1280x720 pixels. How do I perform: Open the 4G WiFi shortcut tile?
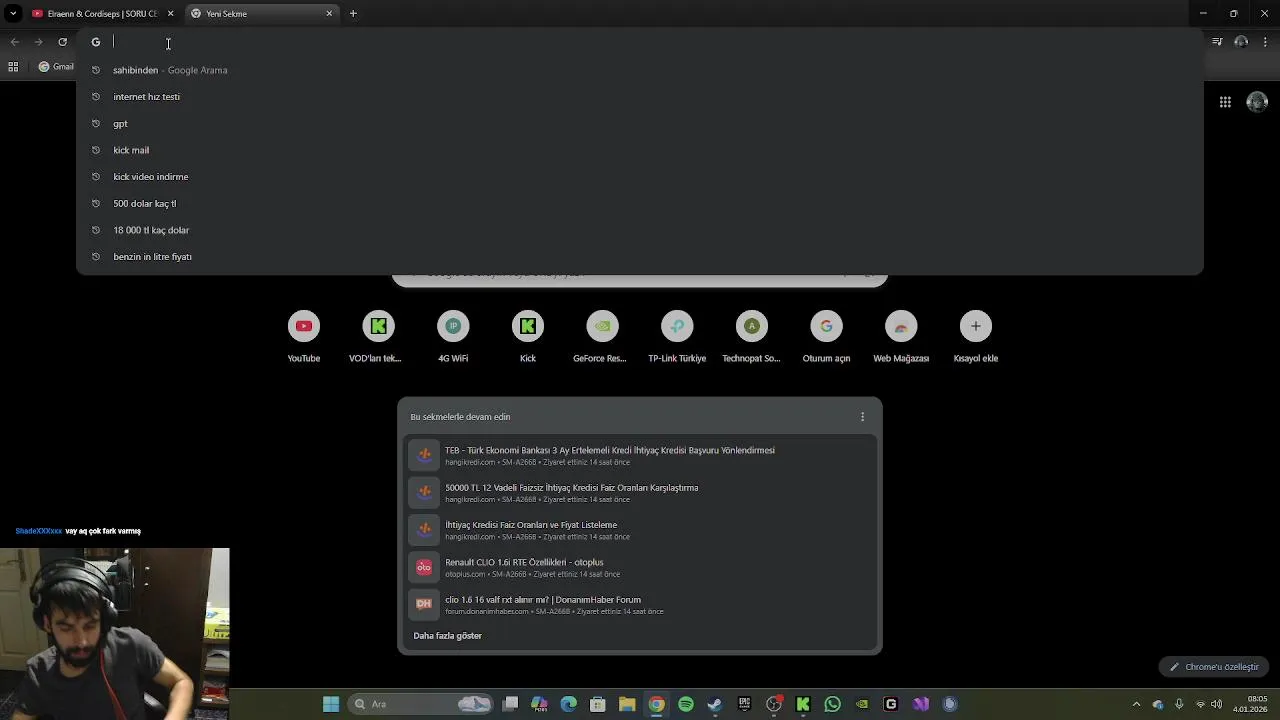[453, 337]
